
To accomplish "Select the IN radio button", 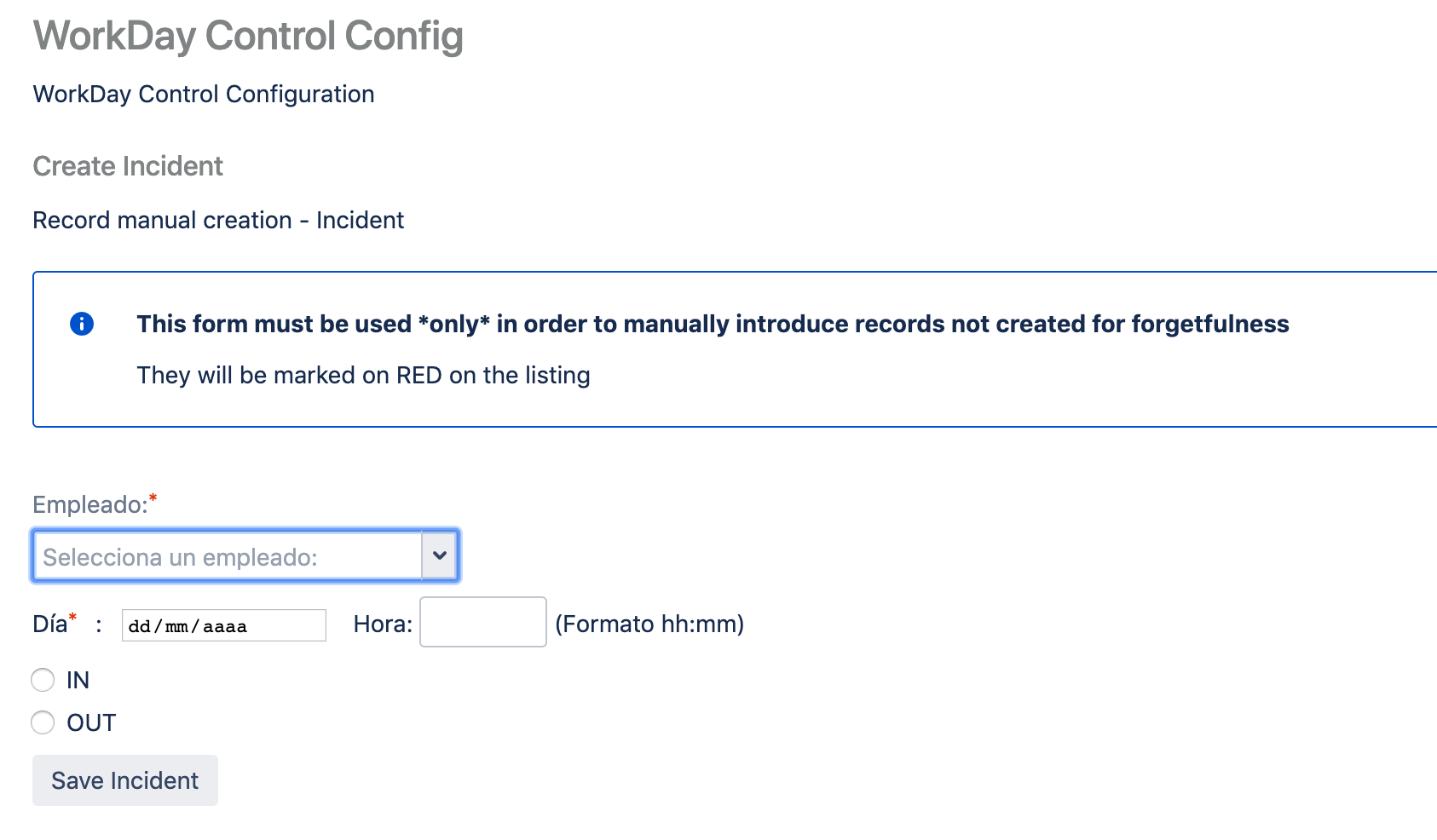I will click(43, 680).
